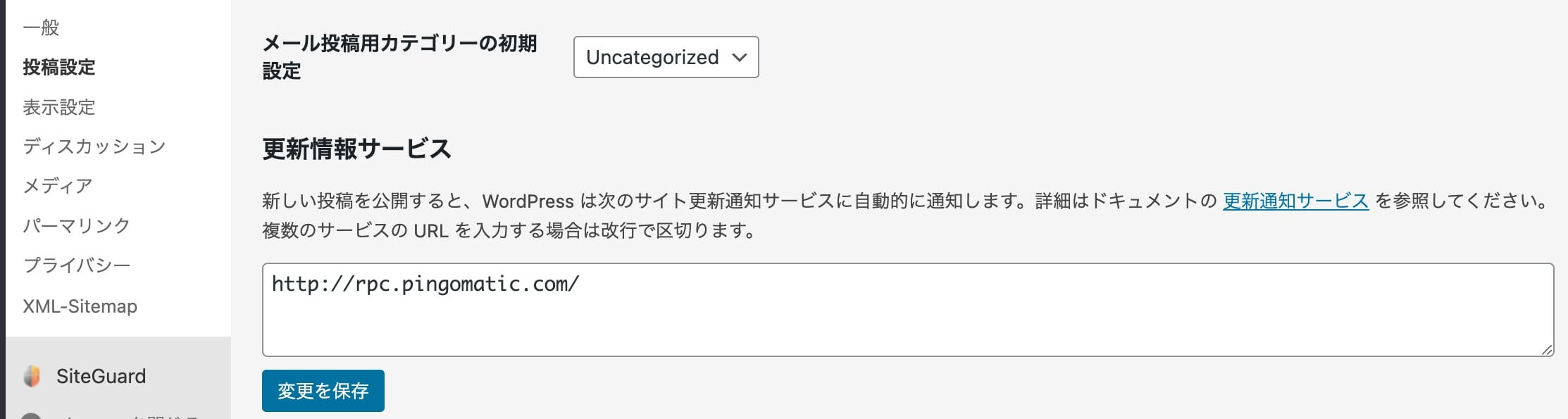
Task: Click the rpc.pingomatic.com URL text
Action: coord(425,284)
